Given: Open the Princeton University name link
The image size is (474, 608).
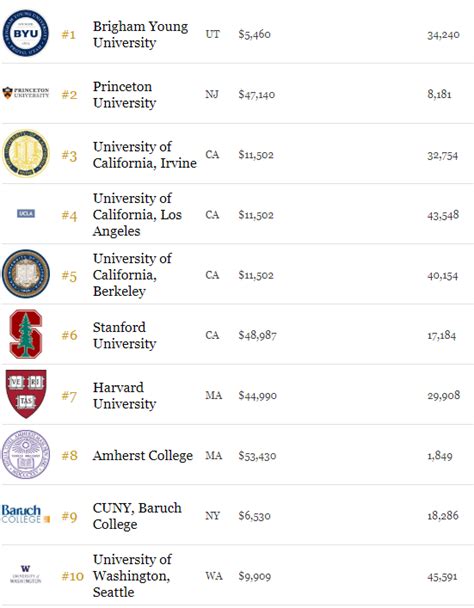Looking at the screenshot, I should (x=125, y=95).
